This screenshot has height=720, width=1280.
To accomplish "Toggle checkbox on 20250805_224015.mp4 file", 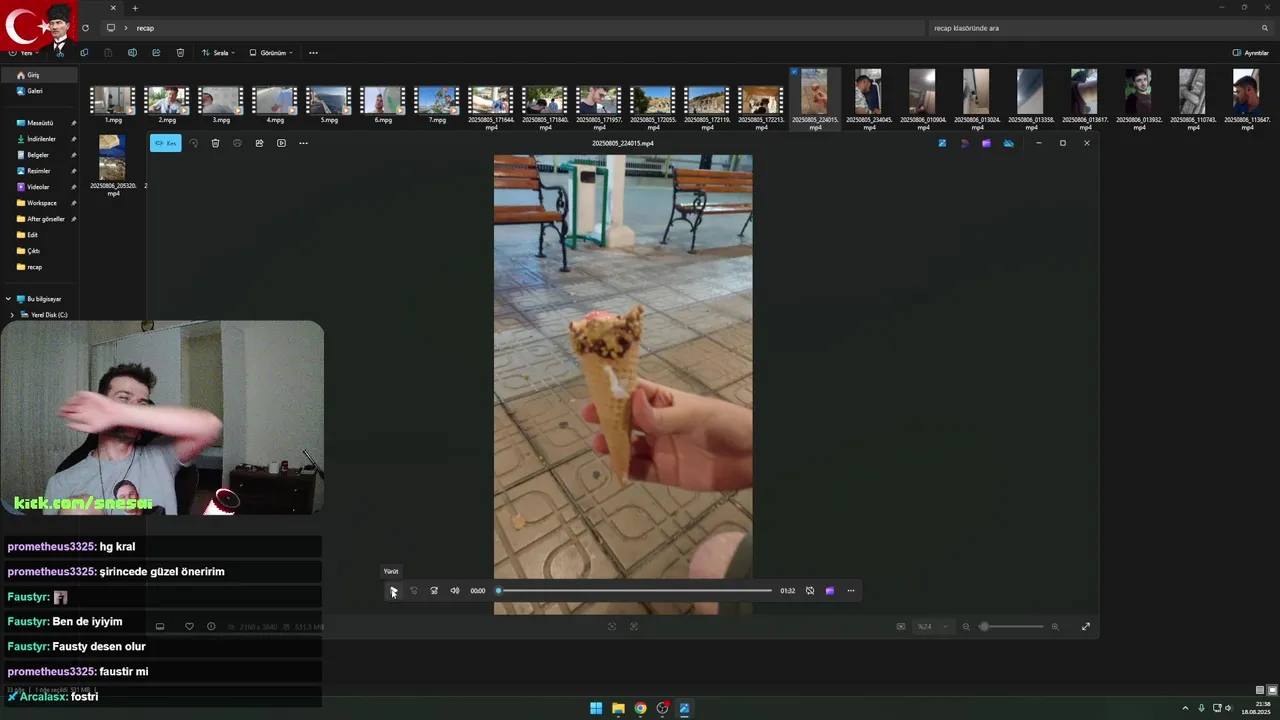I will pos(794,72).
